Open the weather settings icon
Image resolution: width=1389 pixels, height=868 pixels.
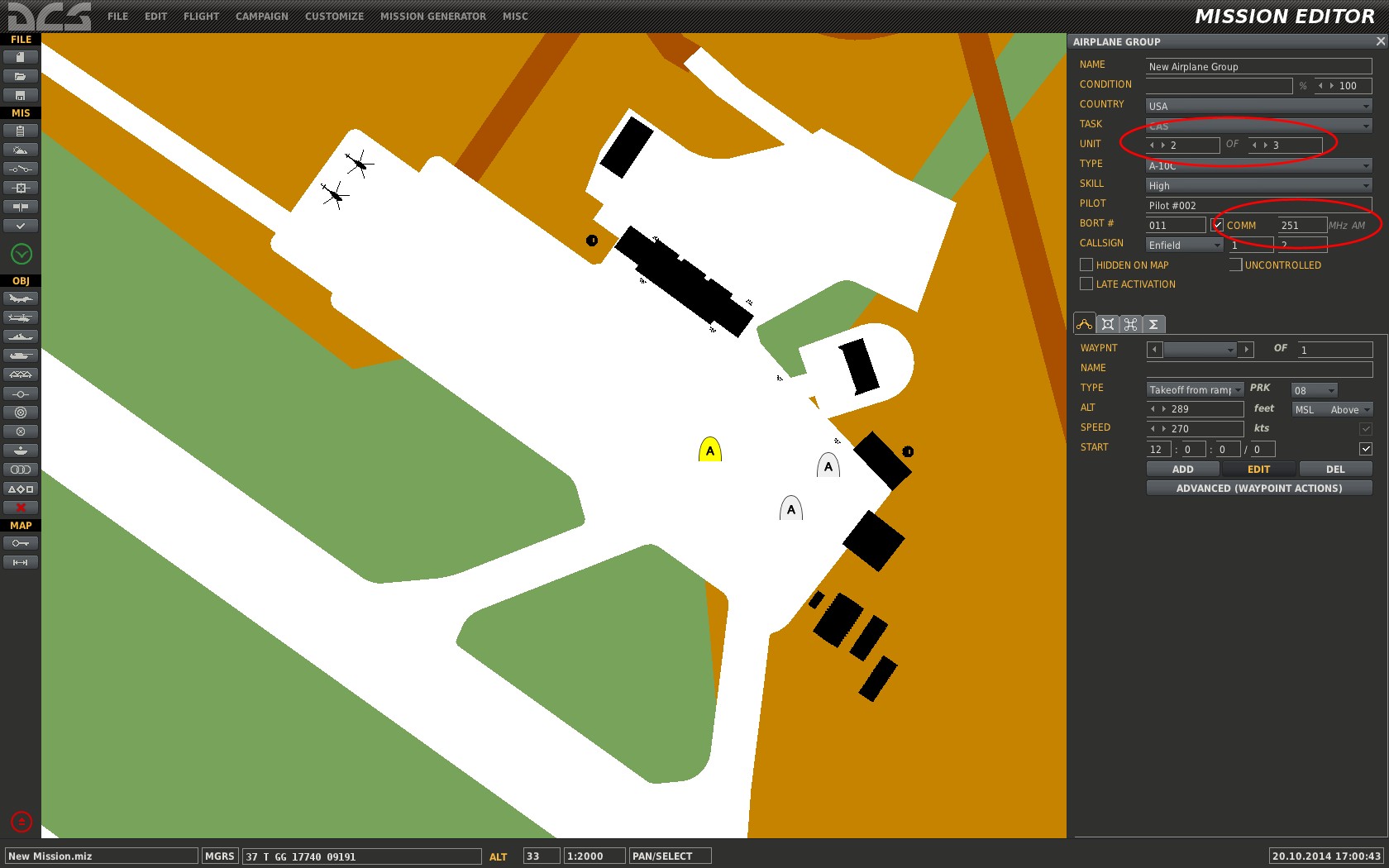[21, 150]
